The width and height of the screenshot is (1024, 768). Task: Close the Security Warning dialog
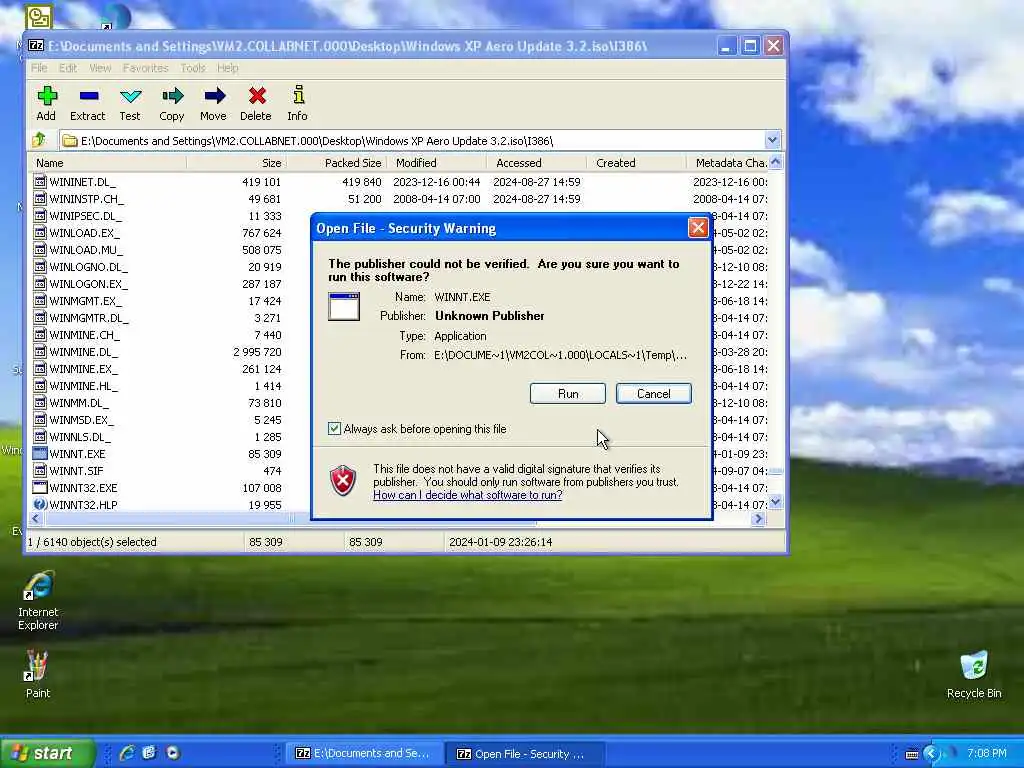pyautogui.click(x=697, y=227)
